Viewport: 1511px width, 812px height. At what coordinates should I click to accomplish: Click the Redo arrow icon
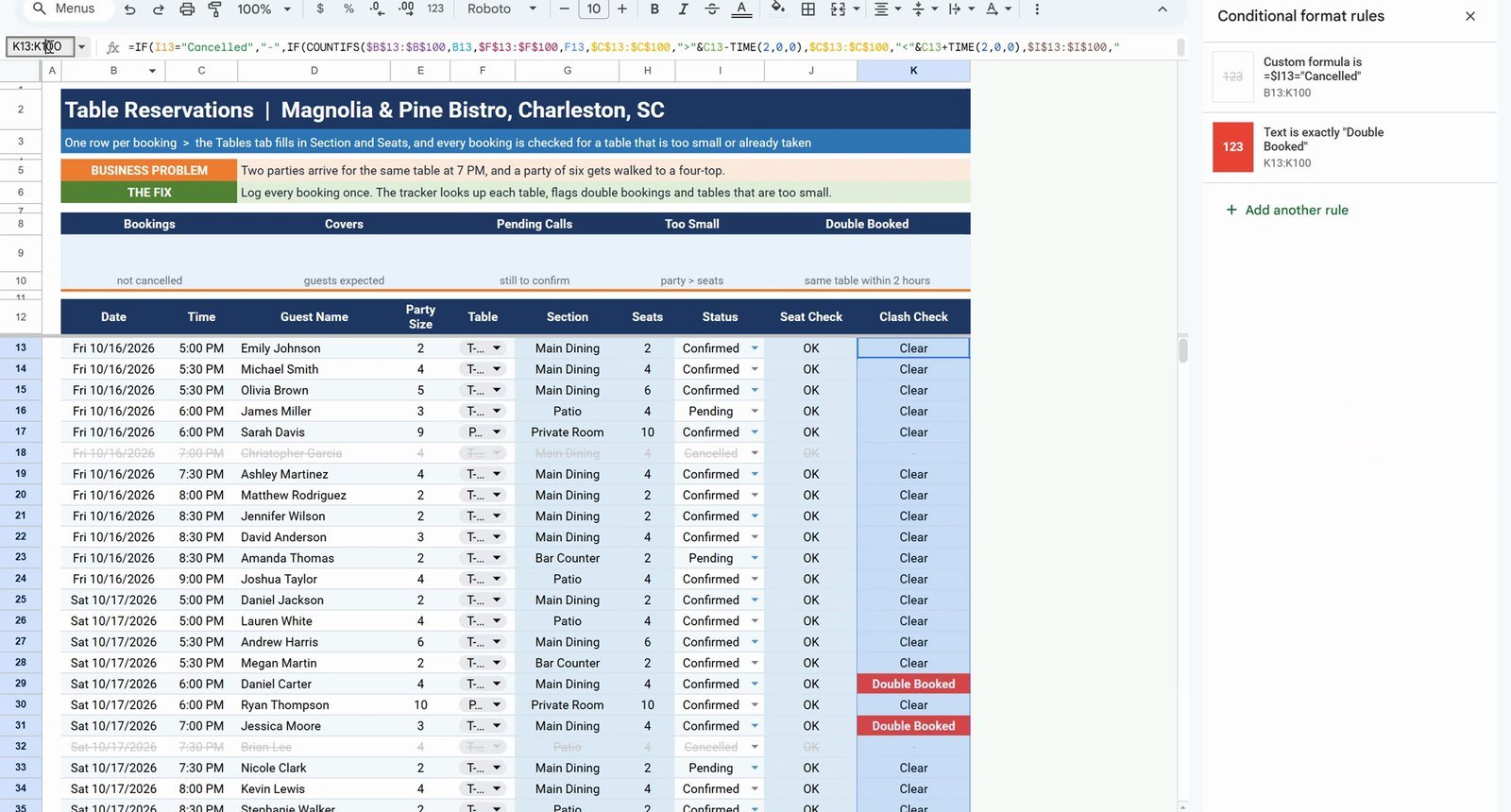[159, 9]
